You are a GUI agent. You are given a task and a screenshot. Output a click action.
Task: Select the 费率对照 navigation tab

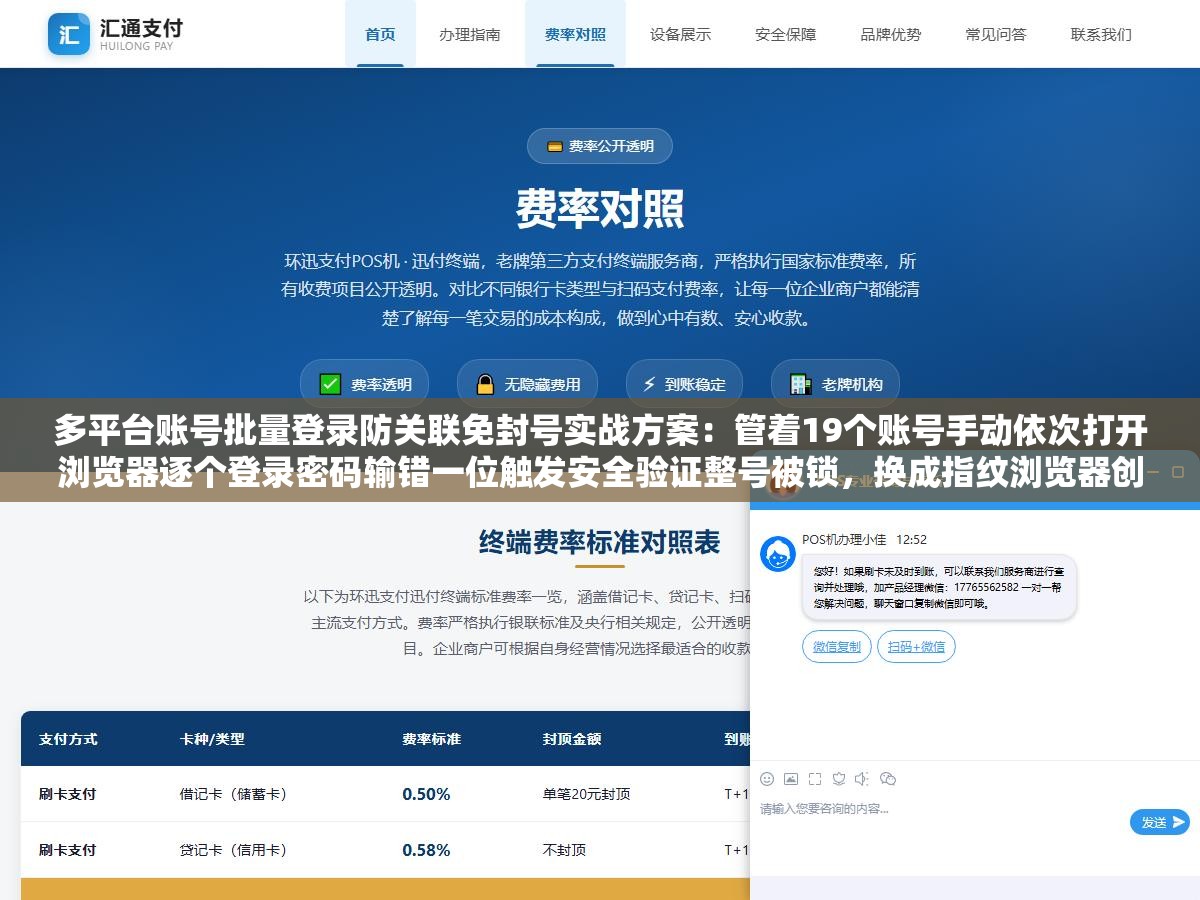(575, 34)
